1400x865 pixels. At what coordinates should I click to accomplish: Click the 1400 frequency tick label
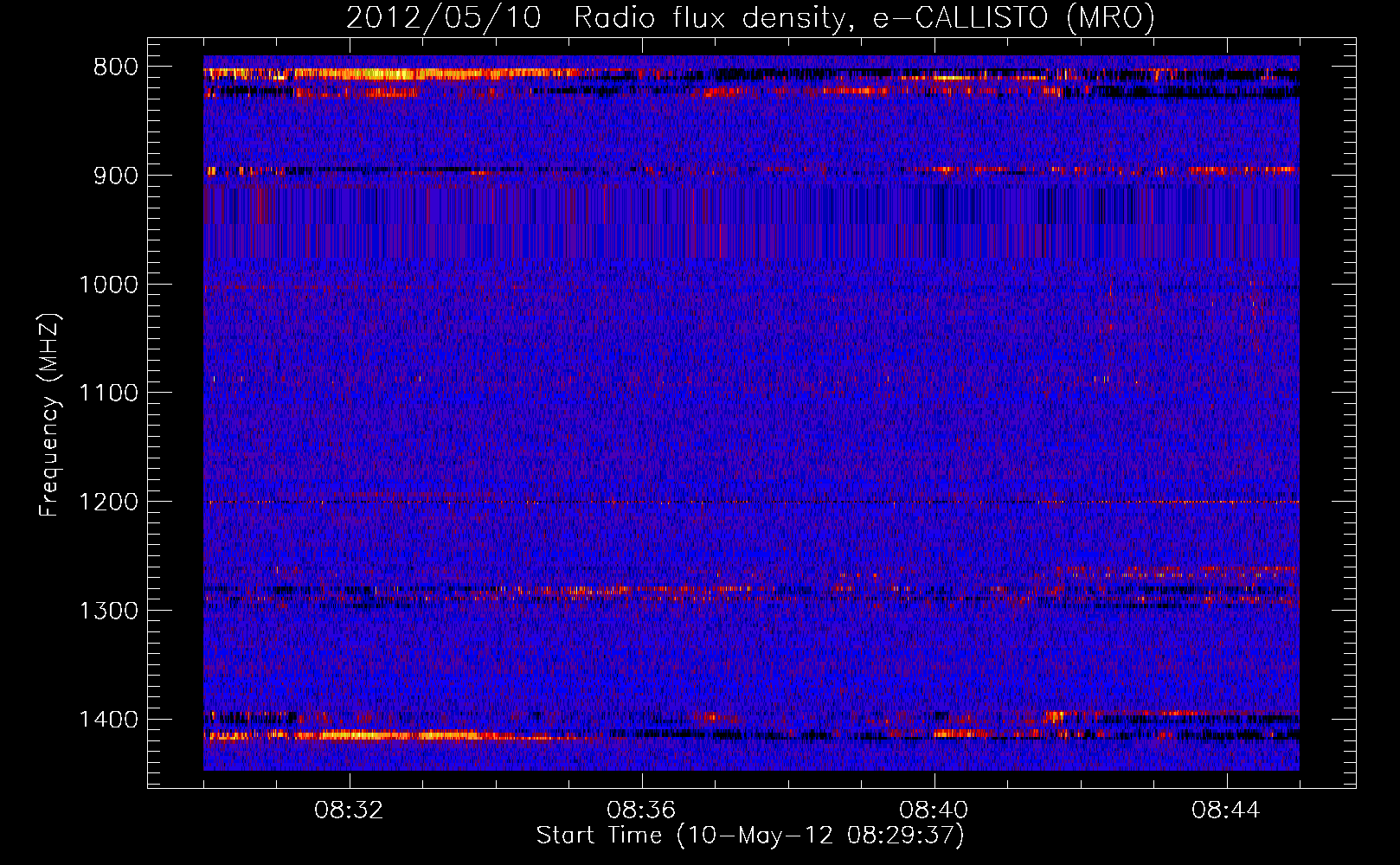tap(108, 720)
